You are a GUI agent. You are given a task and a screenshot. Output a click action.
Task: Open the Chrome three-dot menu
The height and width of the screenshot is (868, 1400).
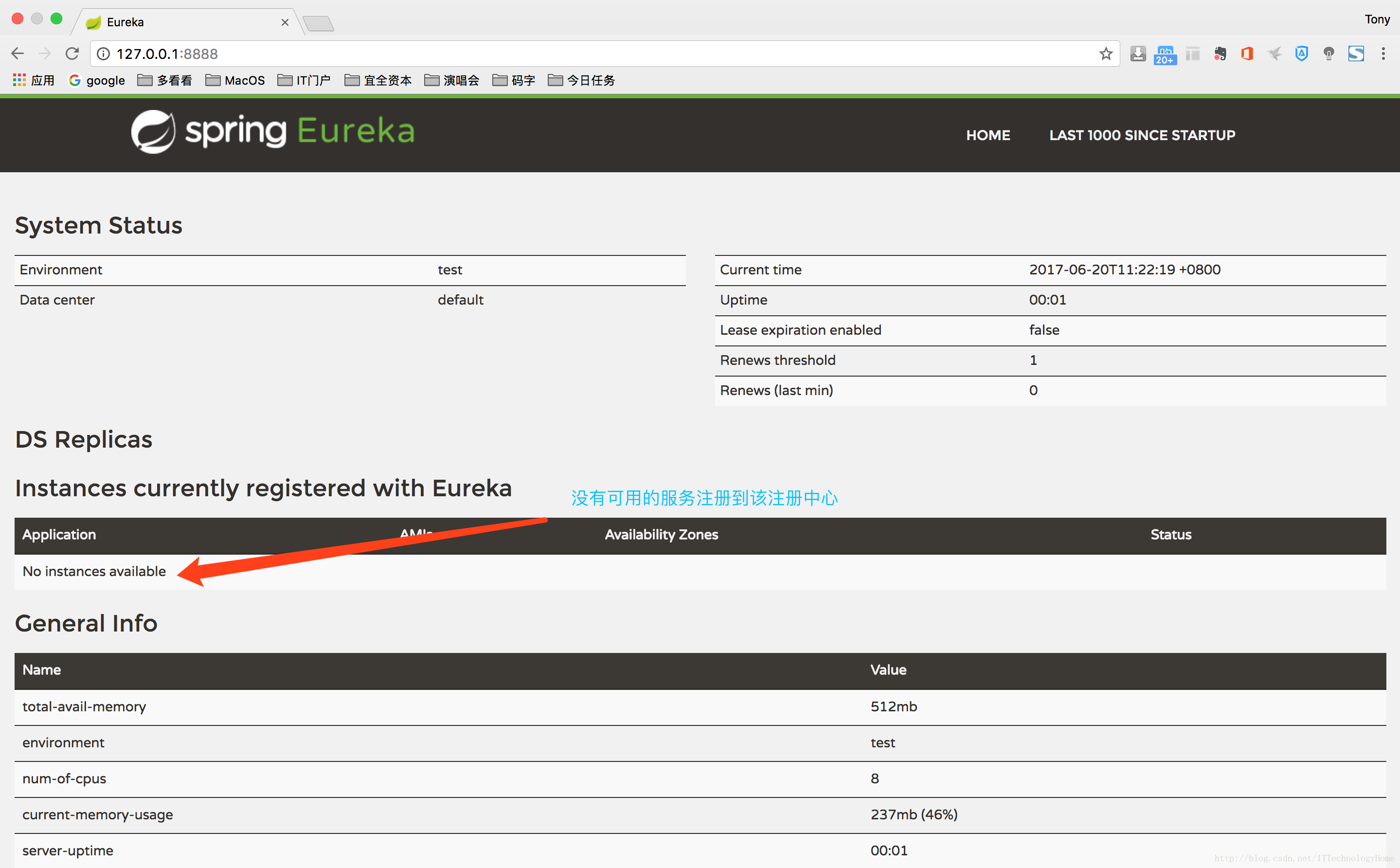1383,54
